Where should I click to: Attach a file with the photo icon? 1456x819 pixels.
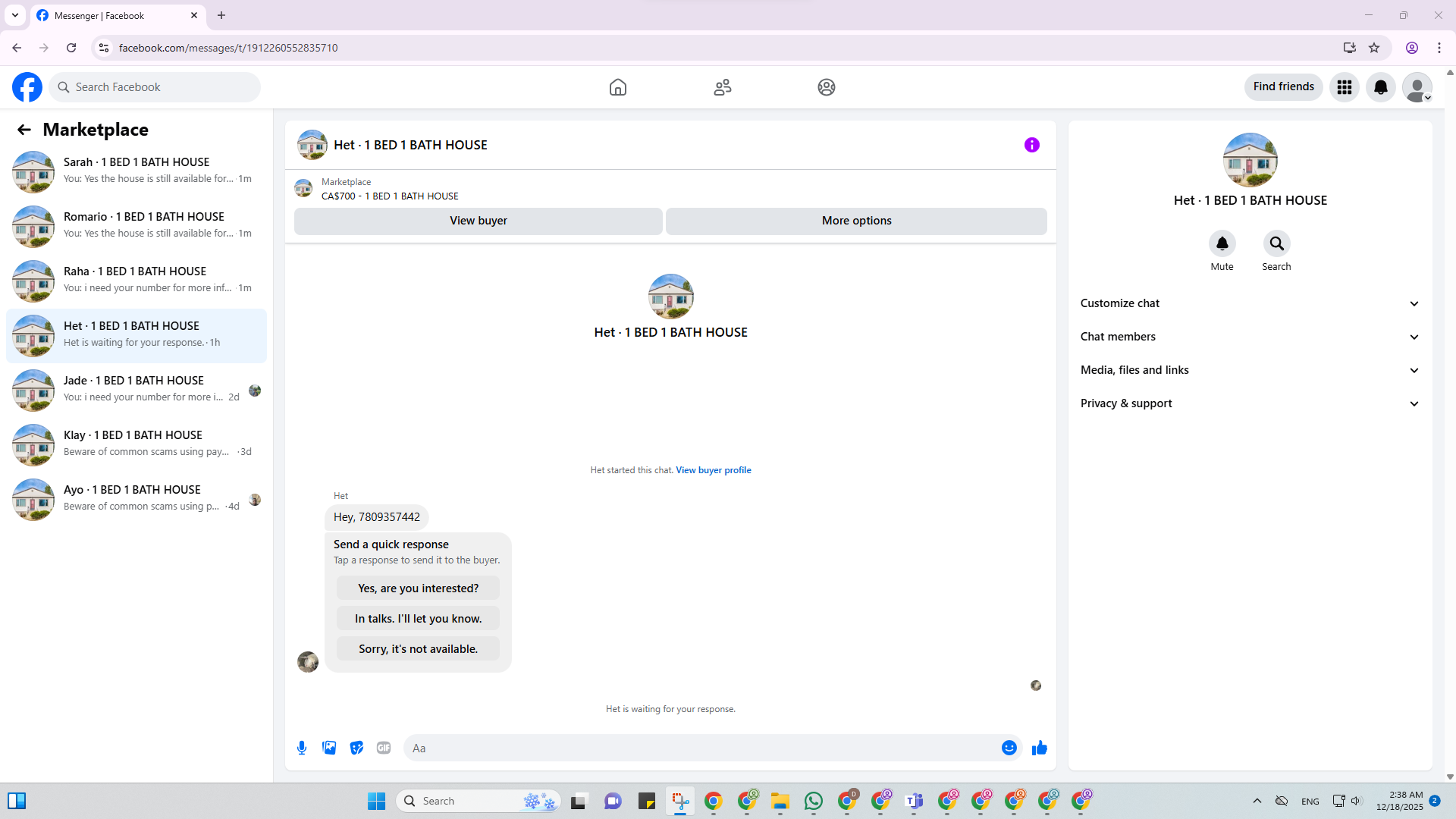(x=329, y=748)
